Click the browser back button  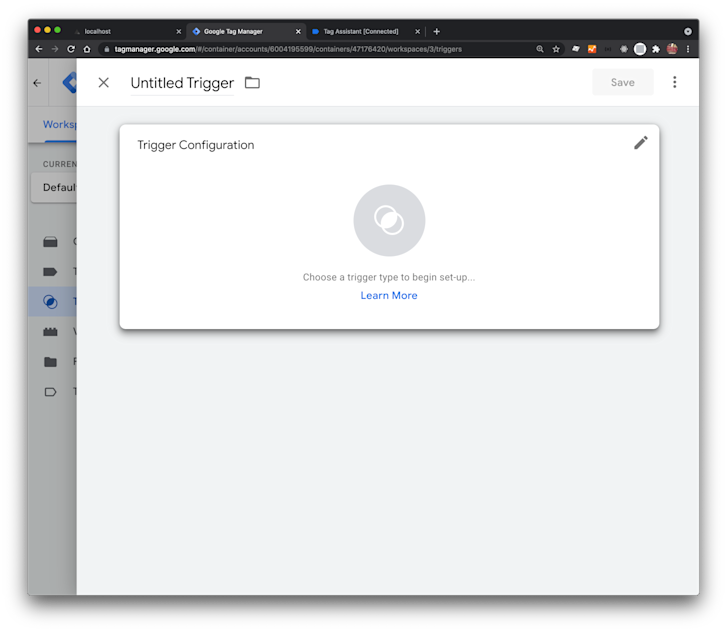click(x=39, y=49)
